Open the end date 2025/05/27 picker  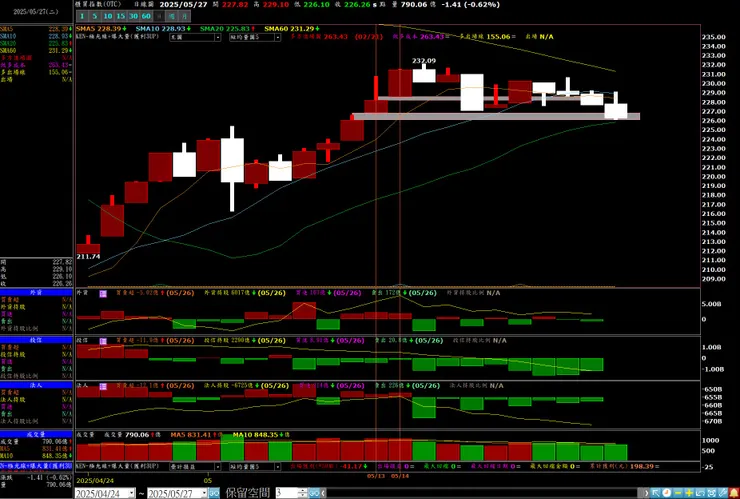177,493
